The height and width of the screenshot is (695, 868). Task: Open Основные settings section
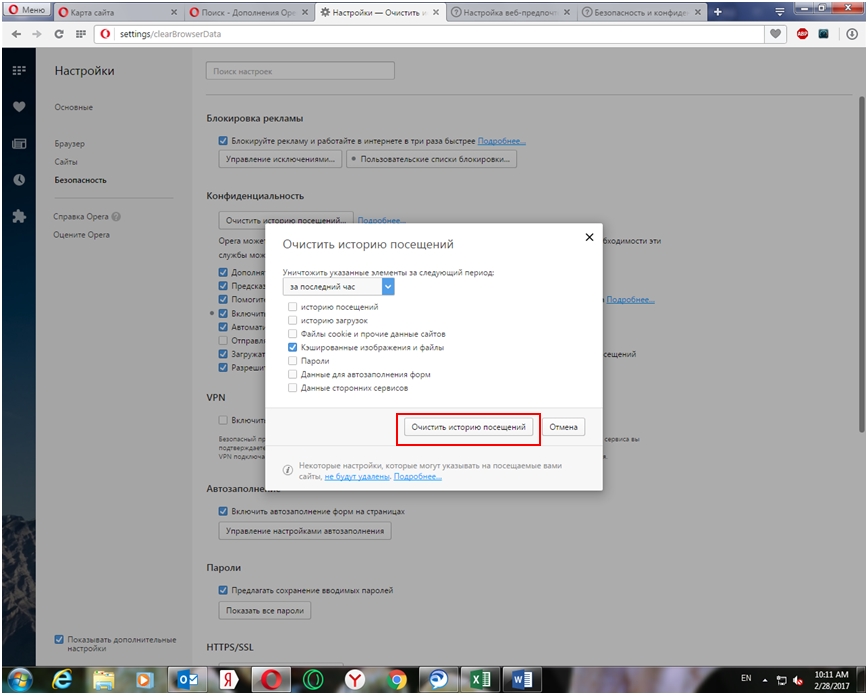point(74,107)
